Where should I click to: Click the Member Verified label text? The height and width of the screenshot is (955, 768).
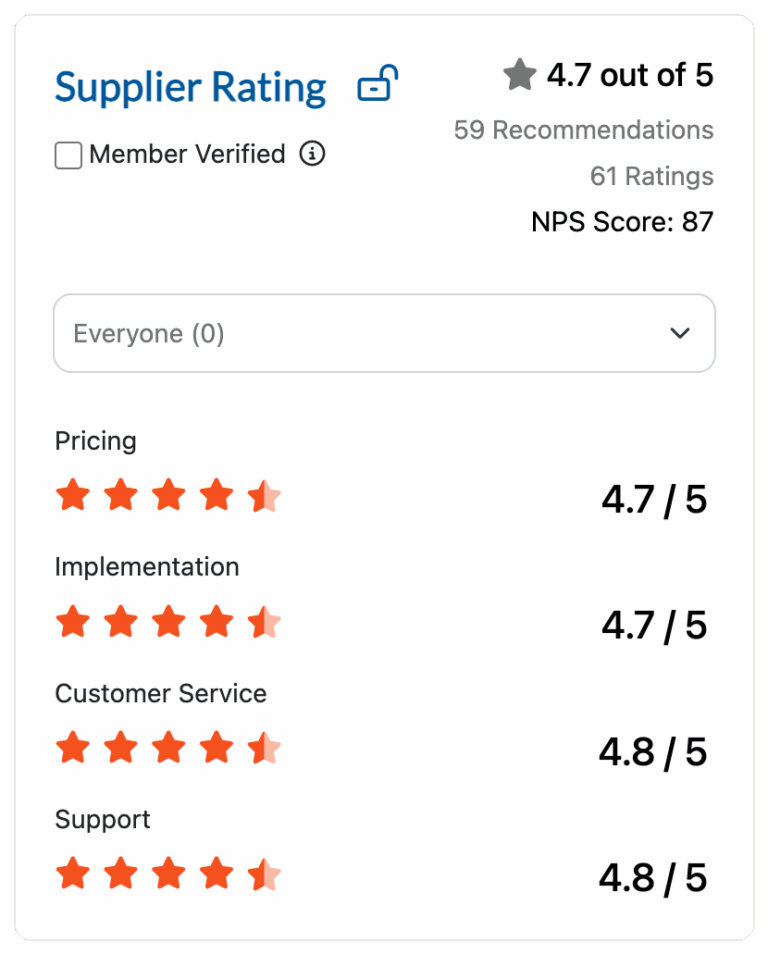click(x=187, y=154)
